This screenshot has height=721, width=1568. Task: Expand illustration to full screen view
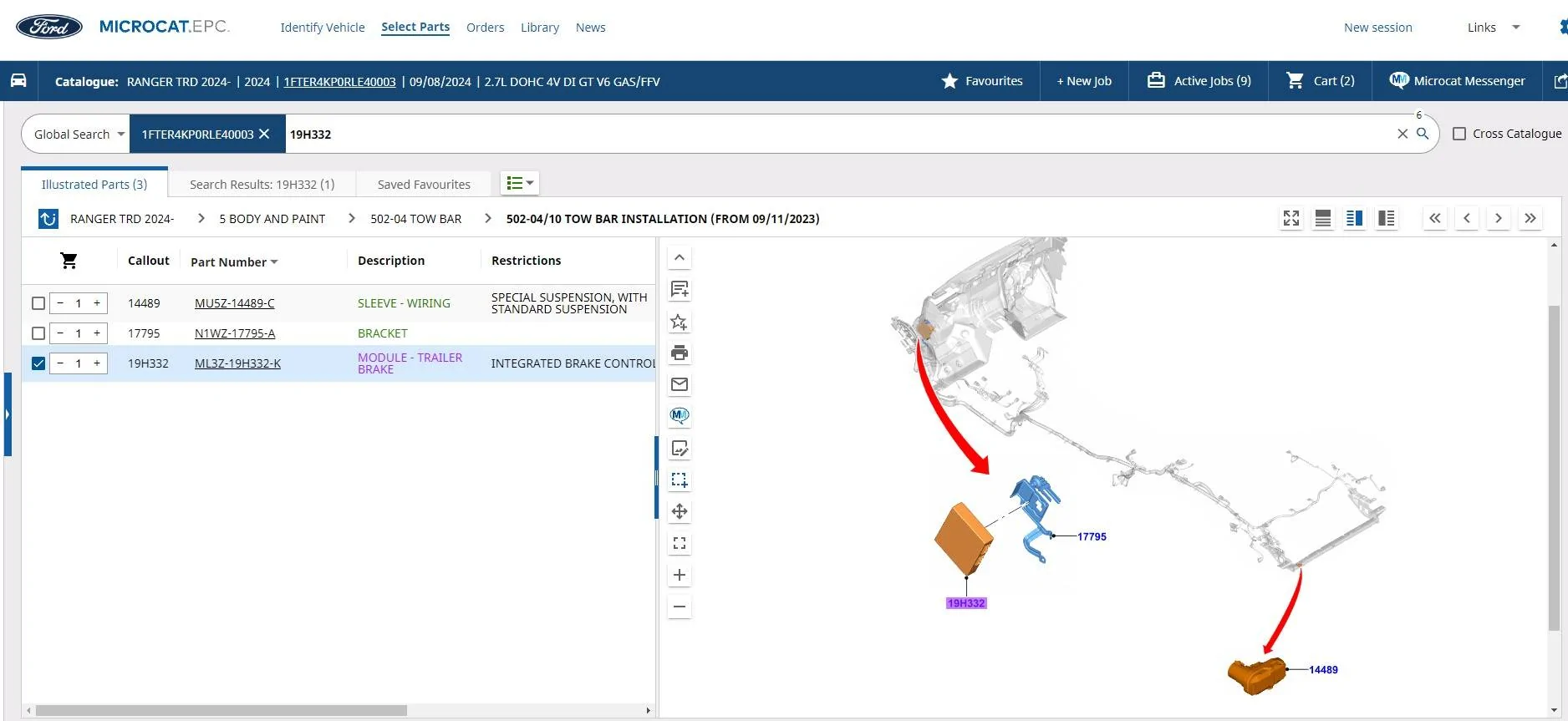(x=1291, y=219)
